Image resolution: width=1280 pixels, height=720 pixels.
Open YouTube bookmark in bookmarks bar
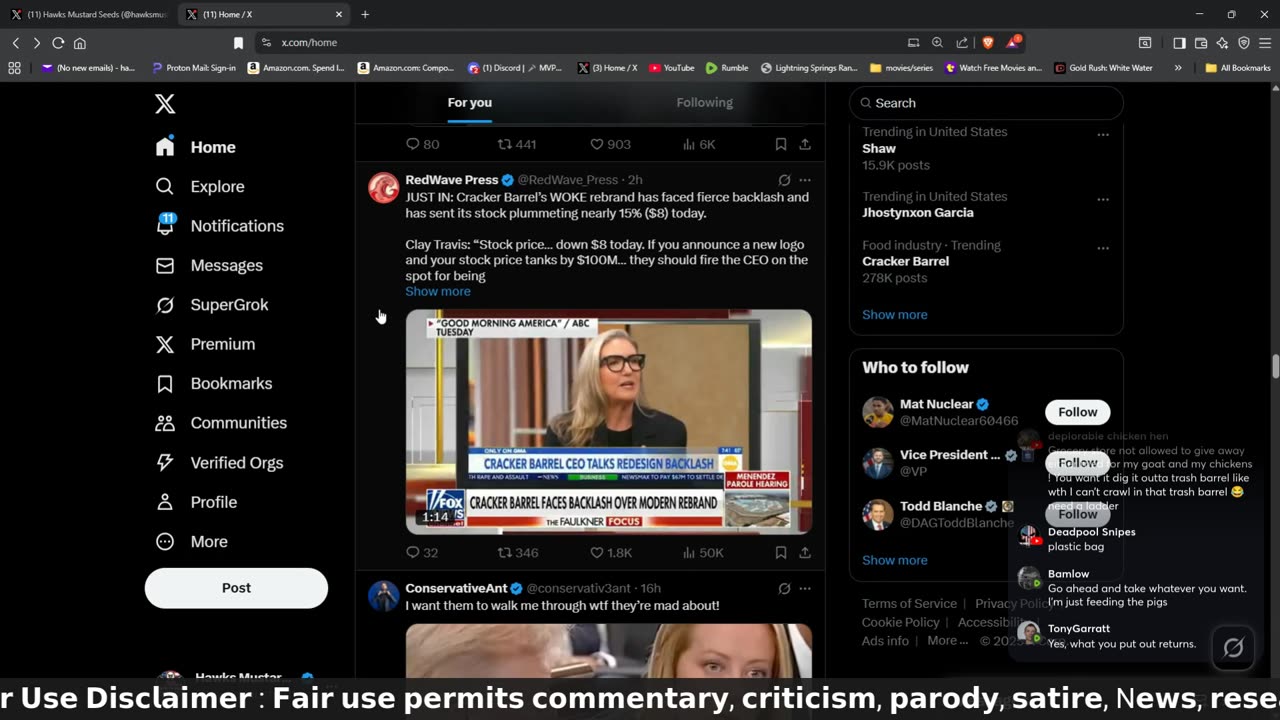(x=671, y=68)
